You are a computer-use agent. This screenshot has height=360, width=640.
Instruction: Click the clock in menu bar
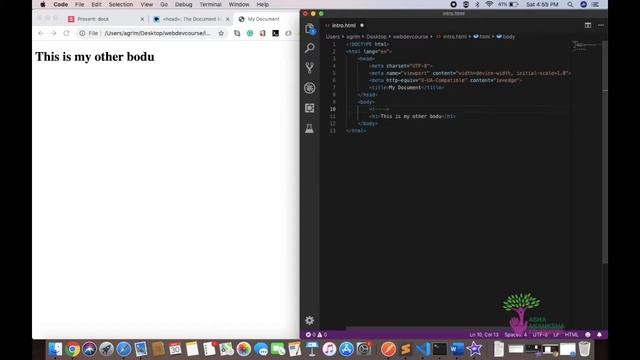(x=542, y=4)
